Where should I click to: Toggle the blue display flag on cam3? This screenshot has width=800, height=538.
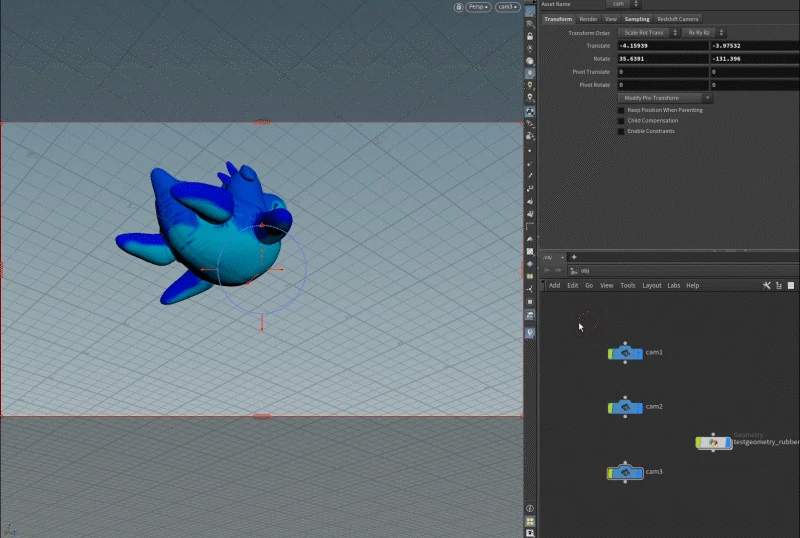(x=640, y=473)
